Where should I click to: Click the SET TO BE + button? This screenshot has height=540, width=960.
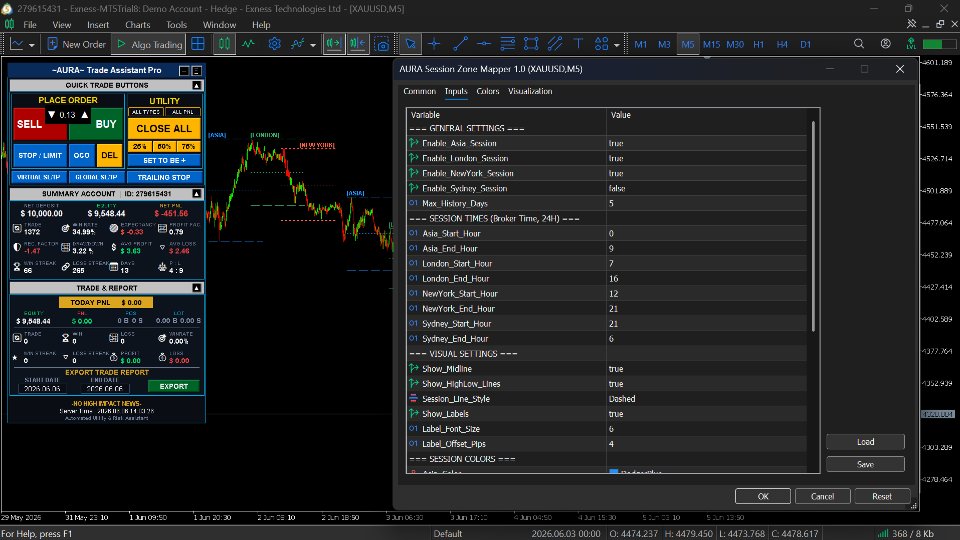point(164,160)
